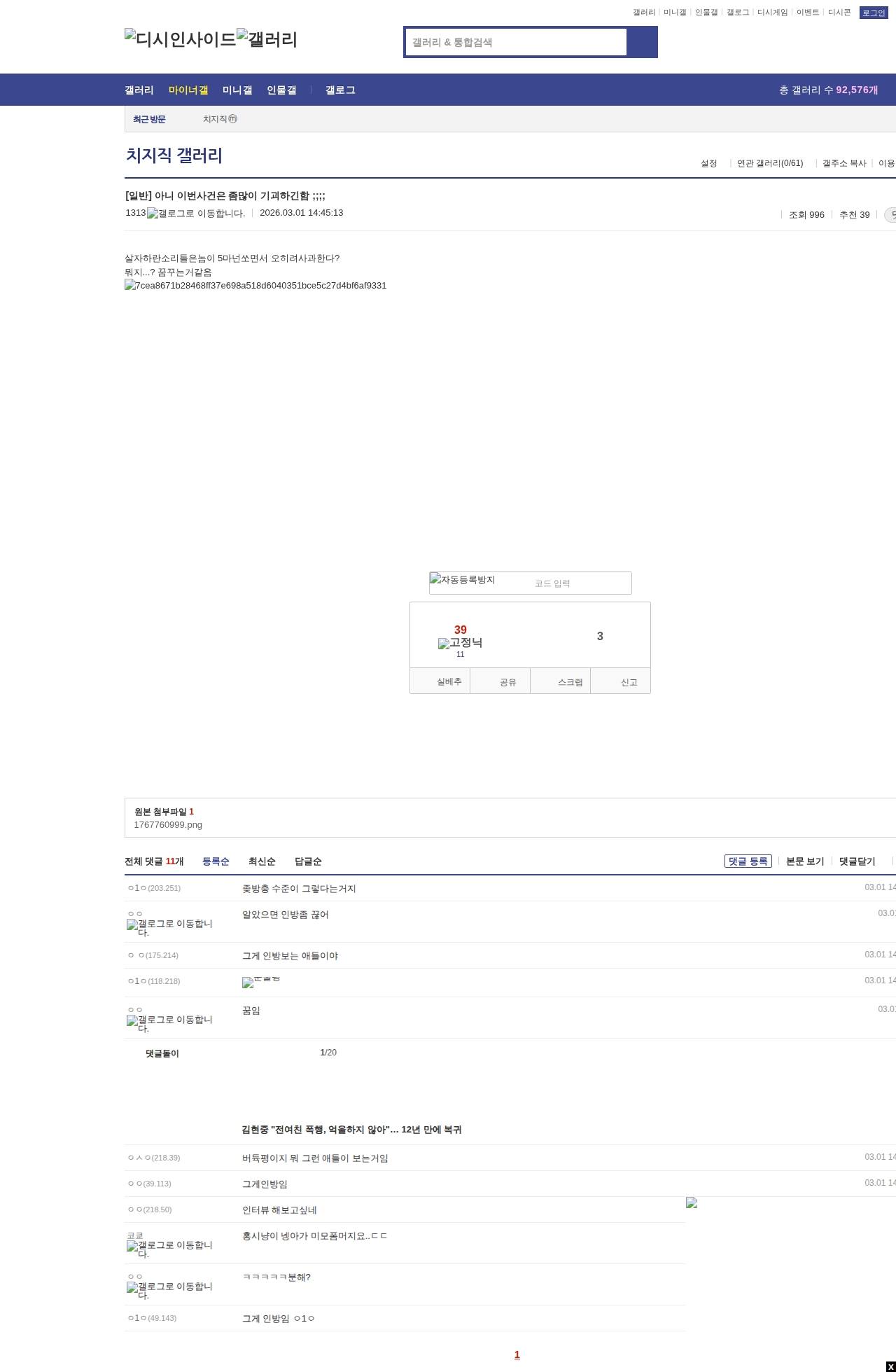
Task: Click 갤주소 복사 link
Action: coord(844,163)
